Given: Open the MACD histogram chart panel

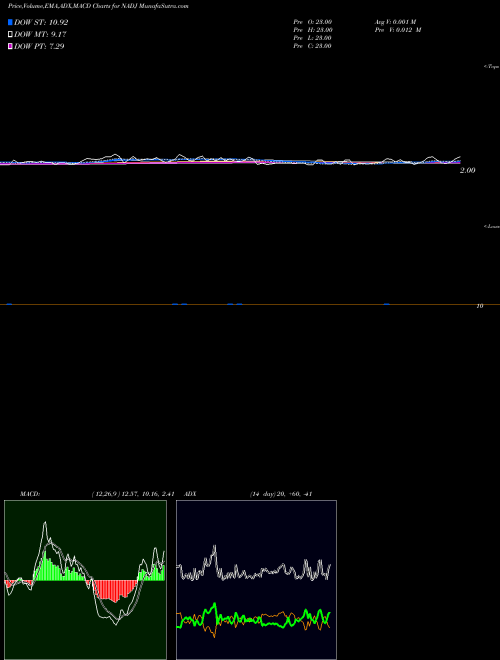Looking at the screenshot, I should tap(85, 580).
